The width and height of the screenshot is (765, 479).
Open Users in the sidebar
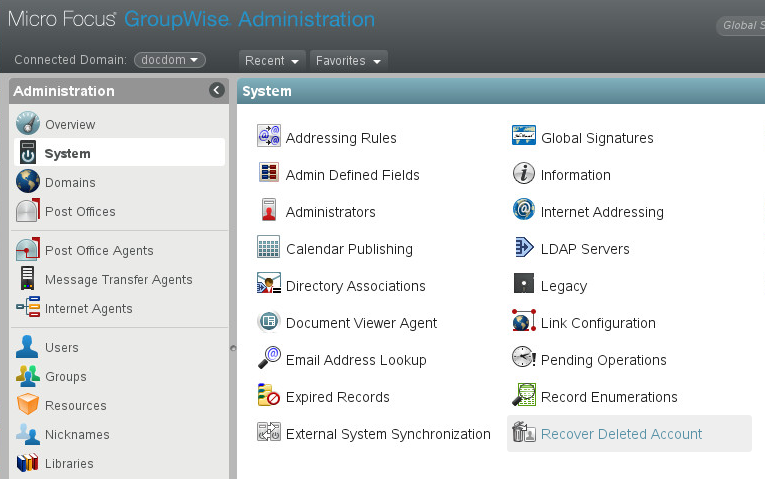62,348
